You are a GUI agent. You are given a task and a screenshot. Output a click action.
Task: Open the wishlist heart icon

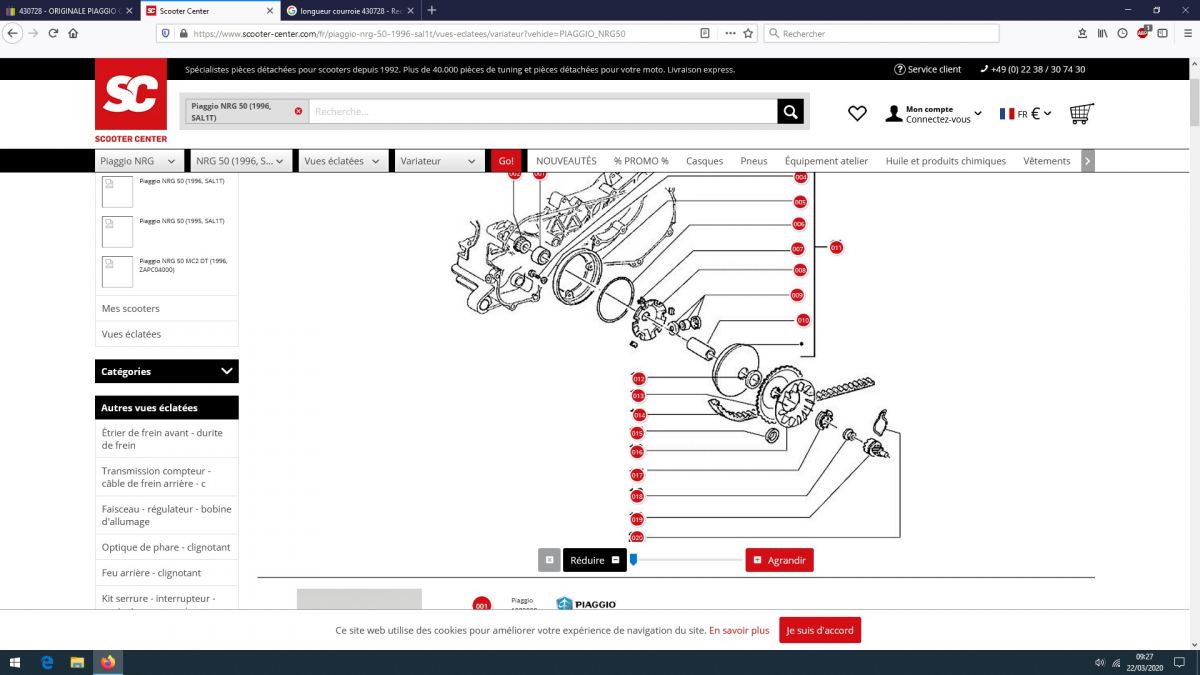857,114
